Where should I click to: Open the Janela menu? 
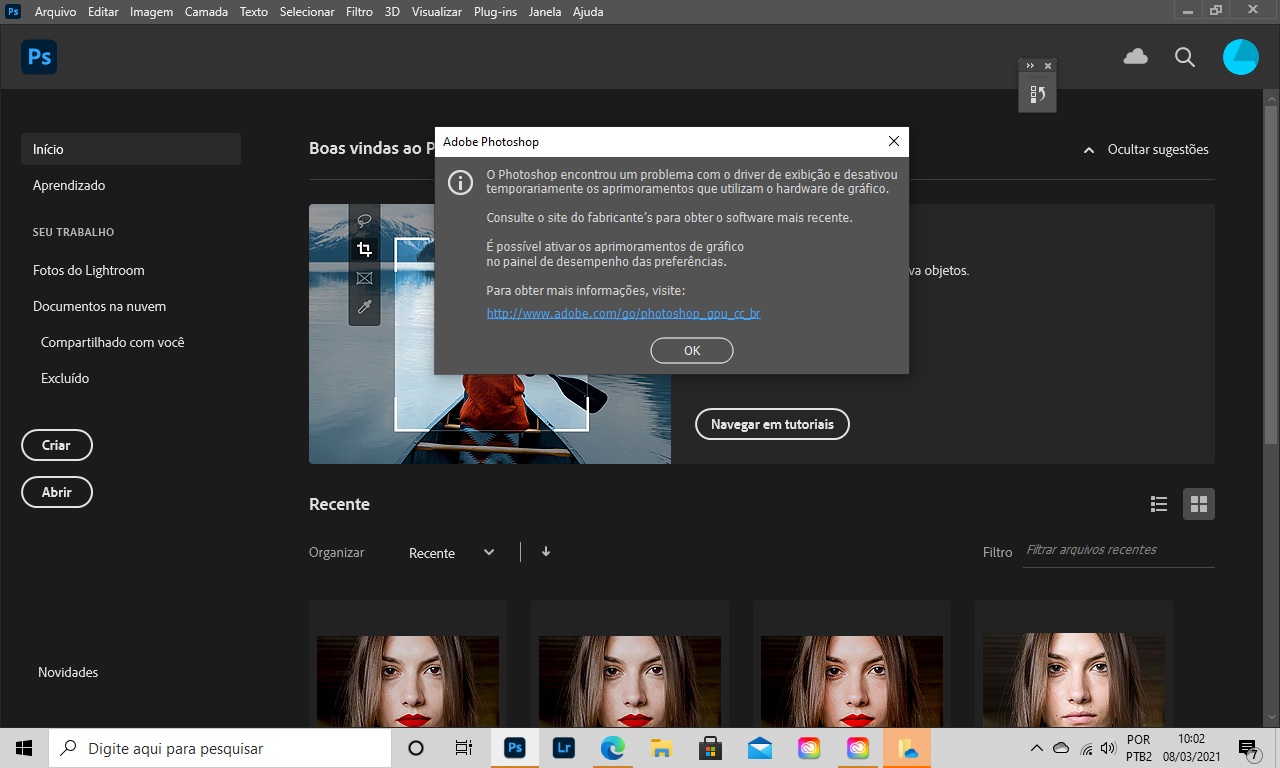point(545,11)
